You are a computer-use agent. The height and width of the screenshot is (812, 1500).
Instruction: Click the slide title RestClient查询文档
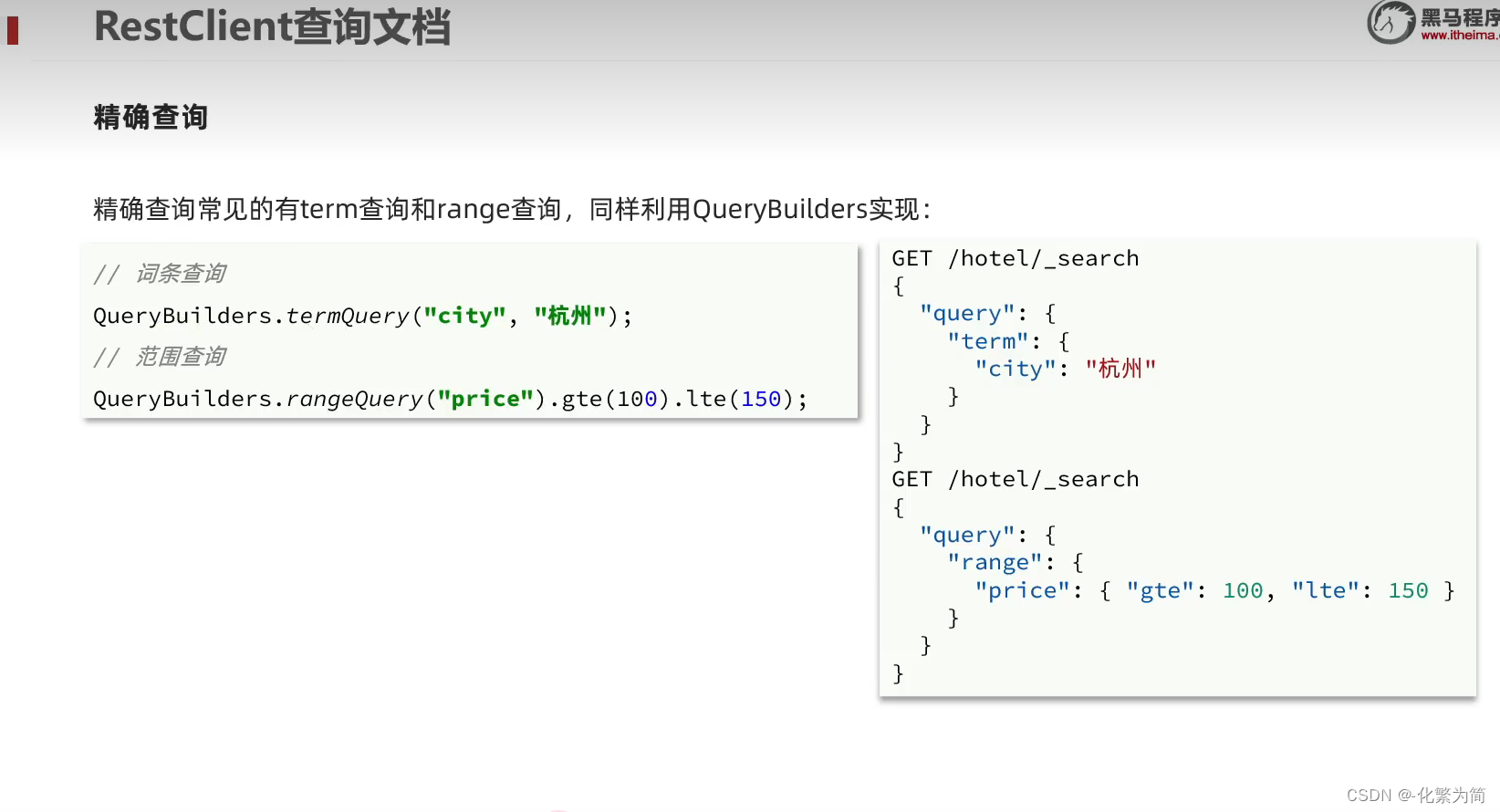click(272, 26)
